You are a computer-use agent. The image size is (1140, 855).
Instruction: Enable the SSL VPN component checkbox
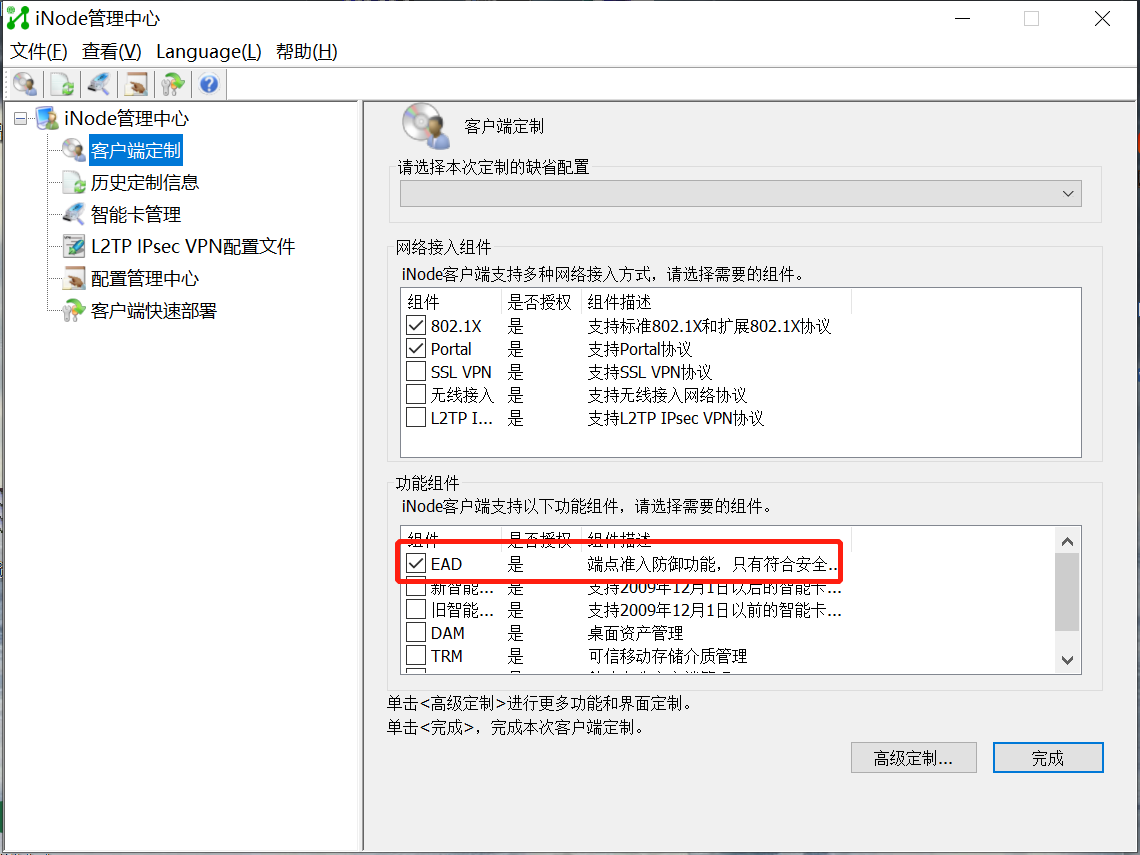pyautogui.click(x=416, y=372)
